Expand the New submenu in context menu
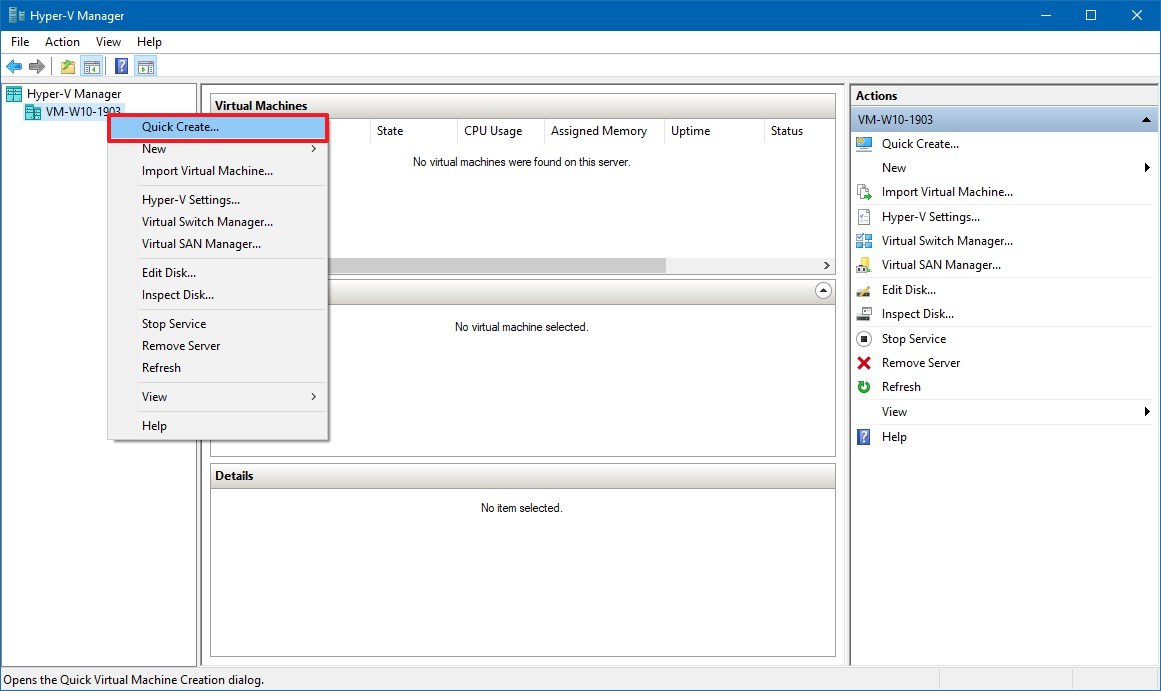This screenshot has width=1161, height=691. click(x=312, y=148)
